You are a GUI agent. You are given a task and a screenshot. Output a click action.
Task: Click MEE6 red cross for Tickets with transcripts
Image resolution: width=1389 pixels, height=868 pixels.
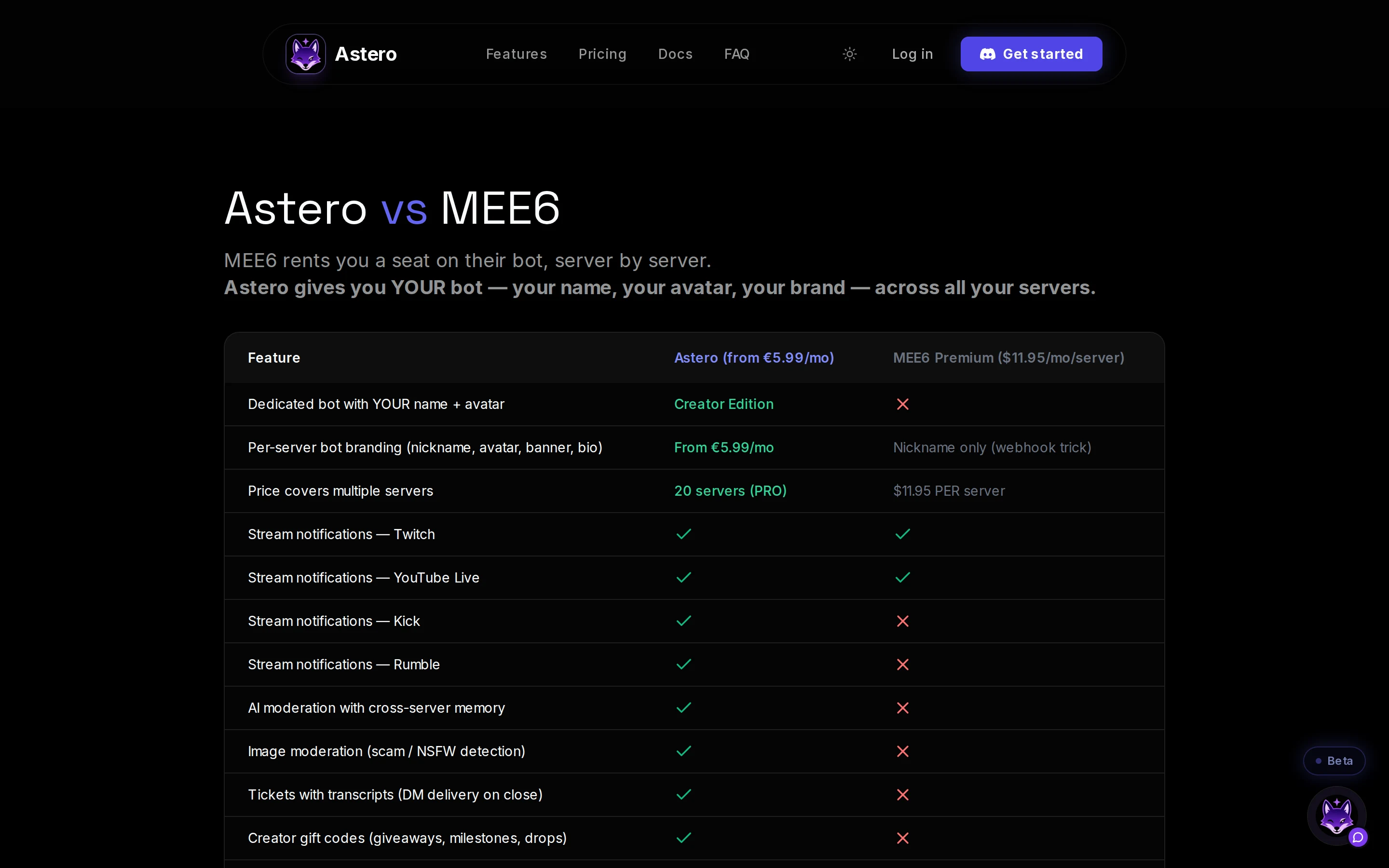[903, 795]
